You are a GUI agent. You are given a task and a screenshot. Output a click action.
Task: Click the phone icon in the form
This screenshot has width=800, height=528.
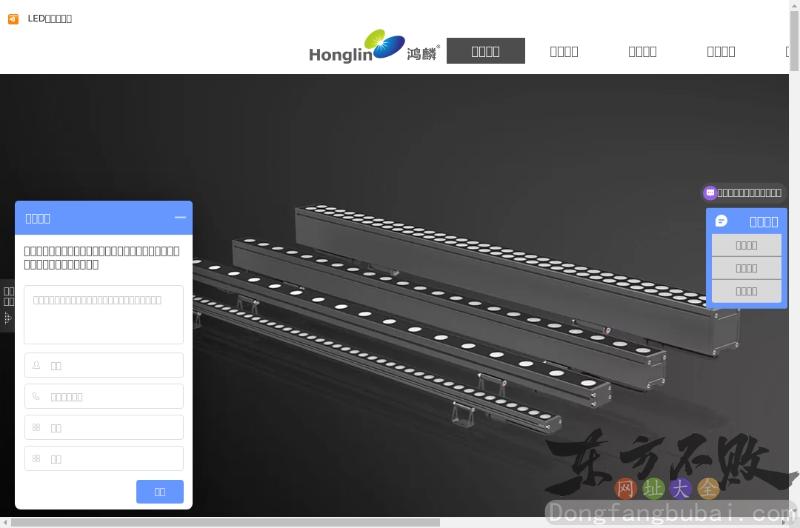37,397
